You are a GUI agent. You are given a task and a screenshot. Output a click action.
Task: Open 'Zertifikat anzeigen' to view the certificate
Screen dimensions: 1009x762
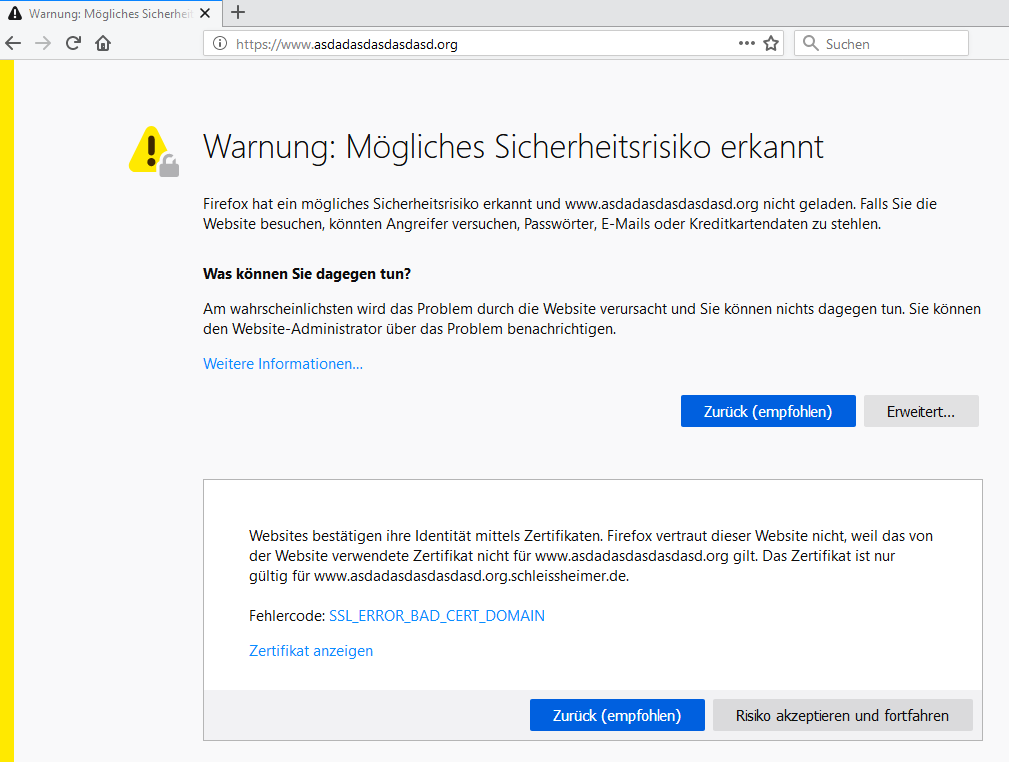click(x=311, y=651)
